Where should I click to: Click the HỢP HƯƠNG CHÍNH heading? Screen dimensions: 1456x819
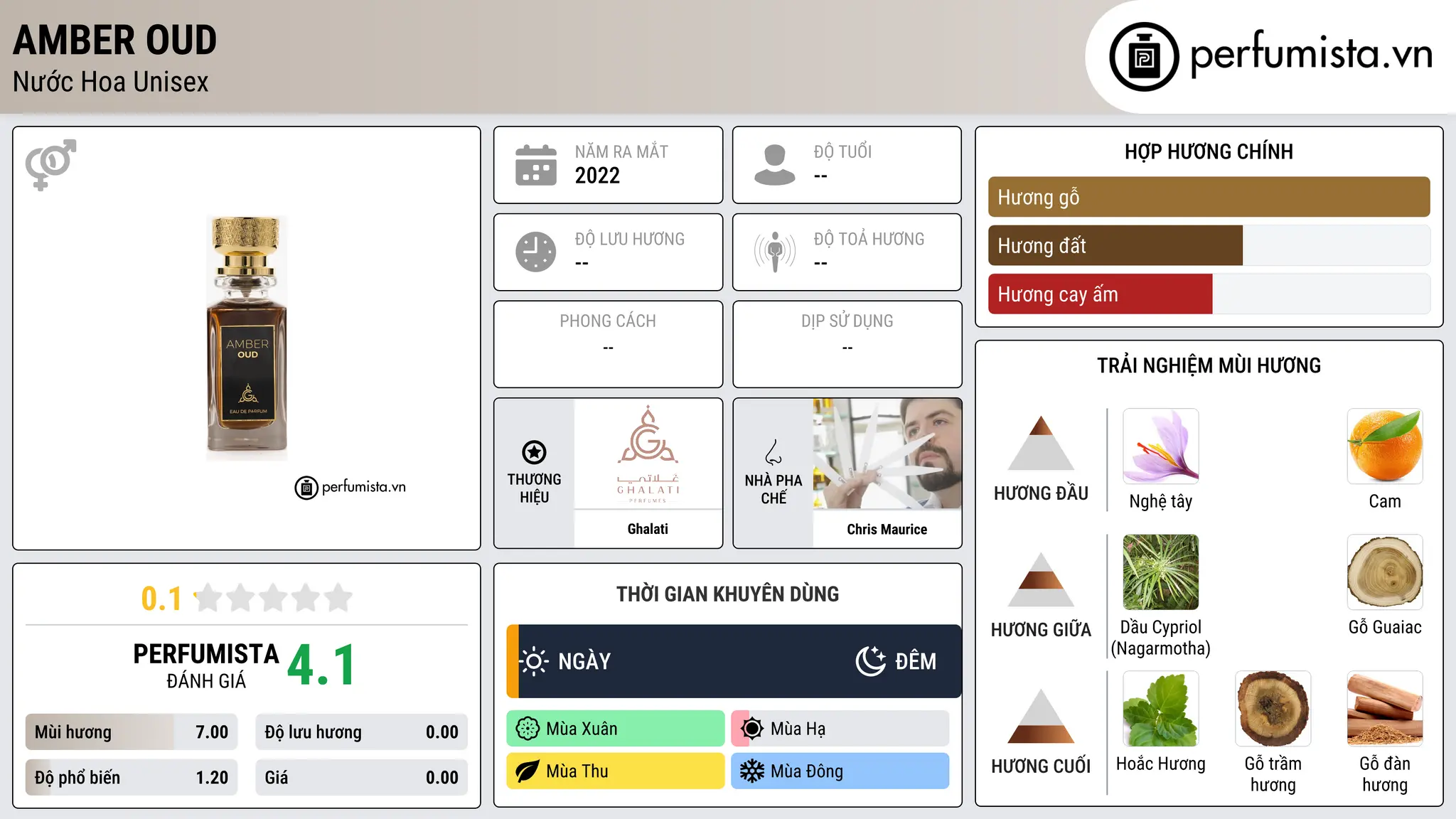click(x=1209, y=151)
